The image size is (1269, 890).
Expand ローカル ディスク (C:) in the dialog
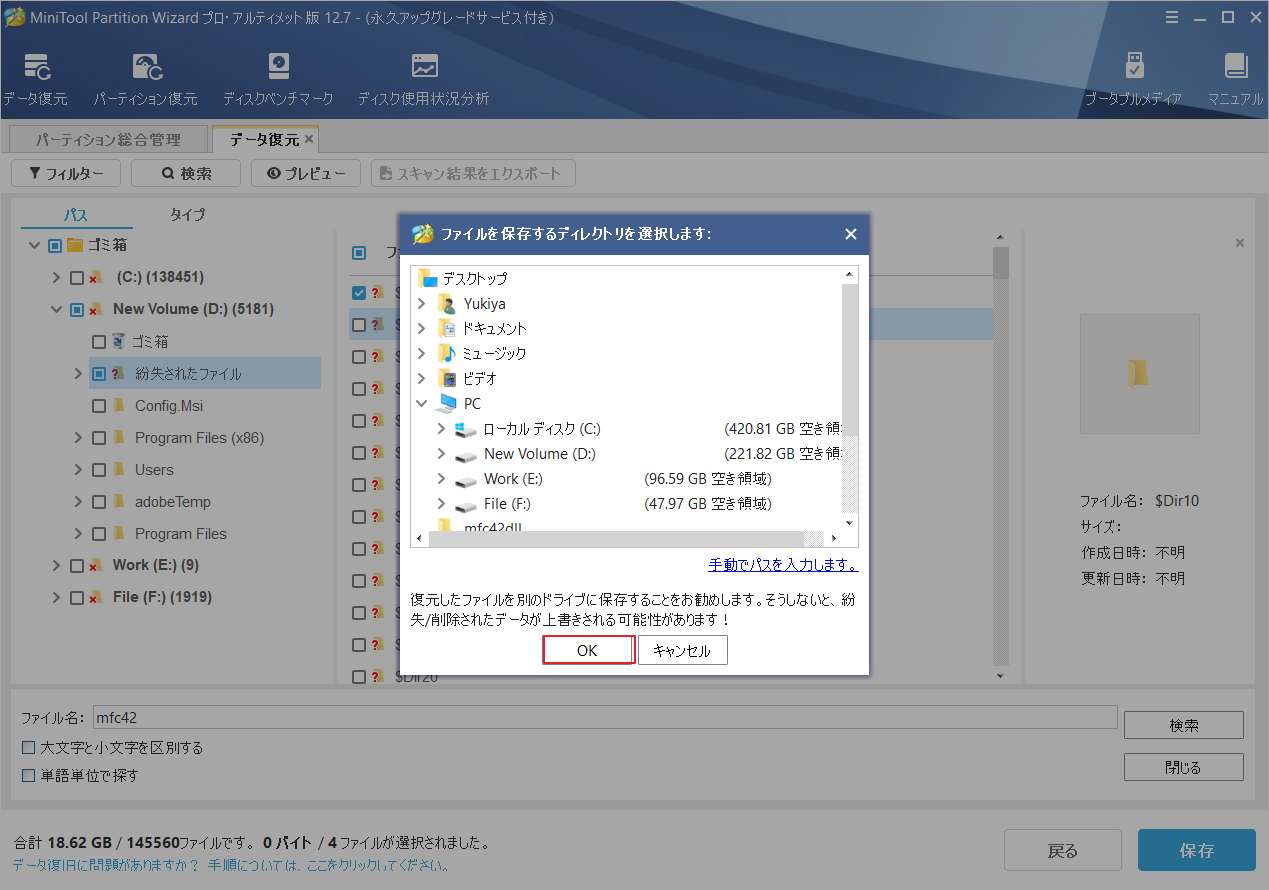coord(442,428)
